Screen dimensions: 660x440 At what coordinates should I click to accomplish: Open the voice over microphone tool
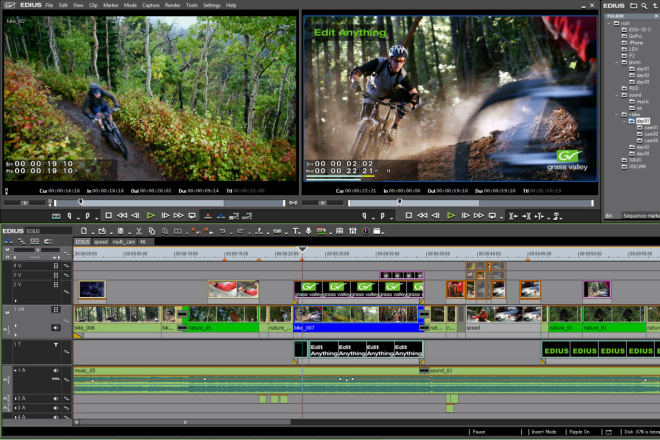click(x=309, y=231)
